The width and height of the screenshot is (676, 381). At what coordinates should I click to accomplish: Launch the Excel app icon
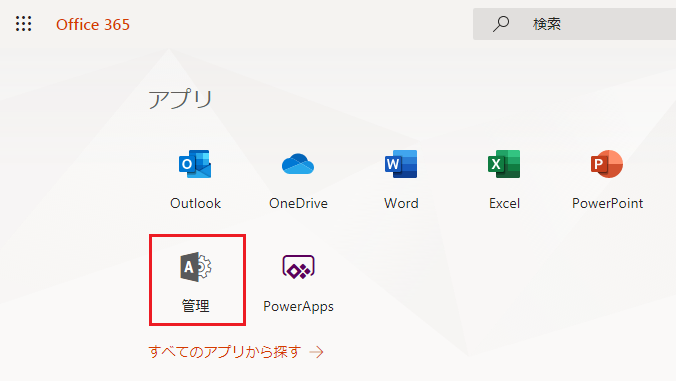click(504, 164)
